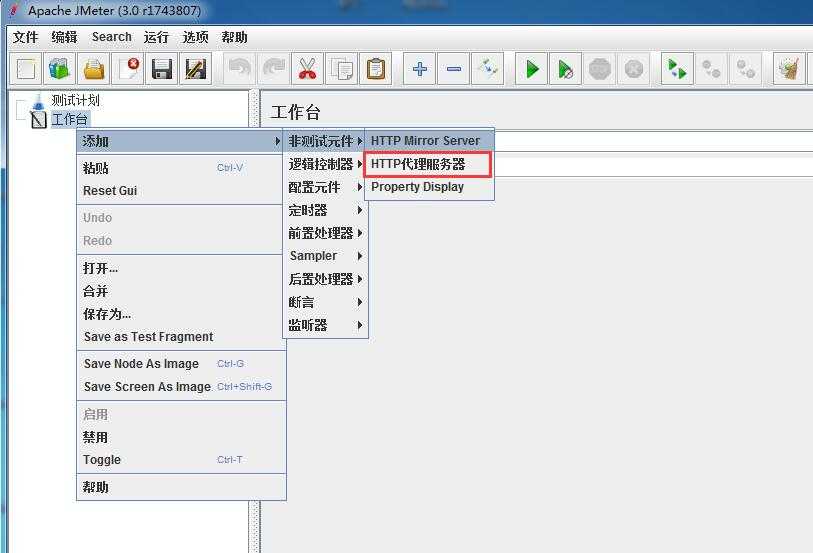Click Reset Gui in context menu
The height and width of the screenshot is (553, 813).
[x=181, y=191]
